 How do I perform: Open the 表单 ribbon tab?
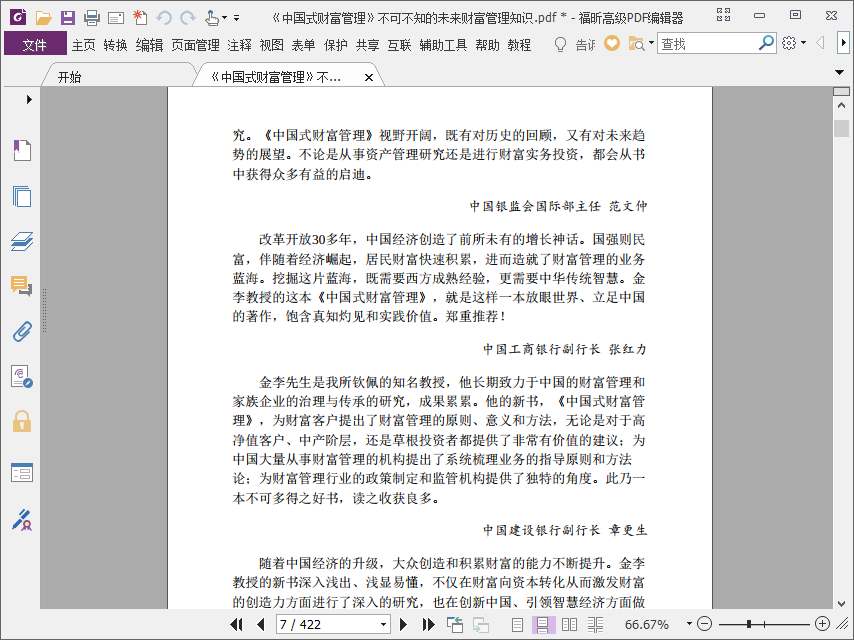[x=303, y=45]
